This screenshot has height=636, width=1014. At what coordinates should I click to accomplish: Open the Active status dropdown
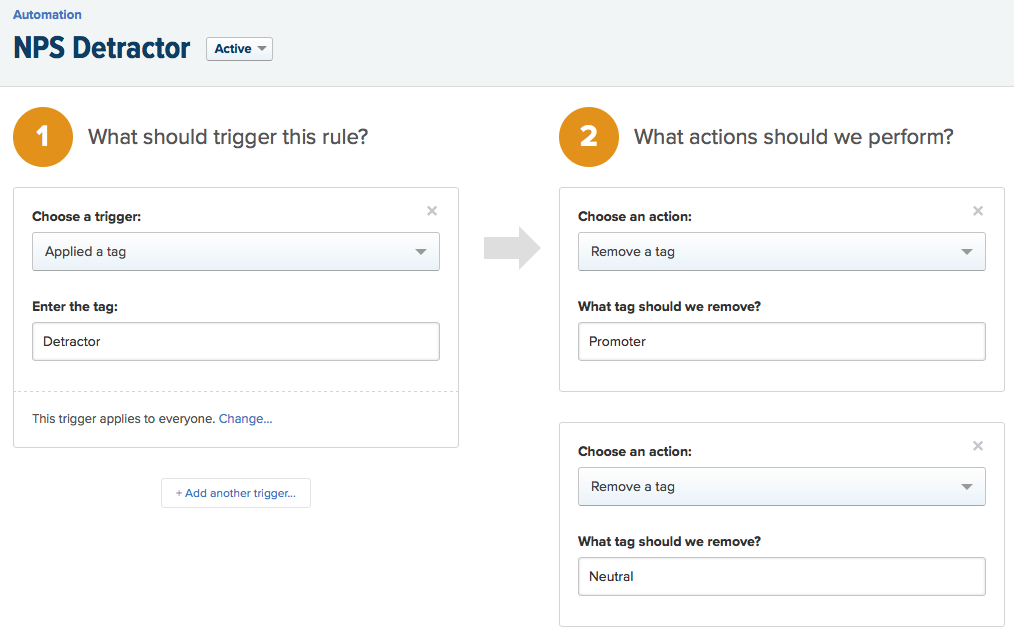[x=239, y=49]
